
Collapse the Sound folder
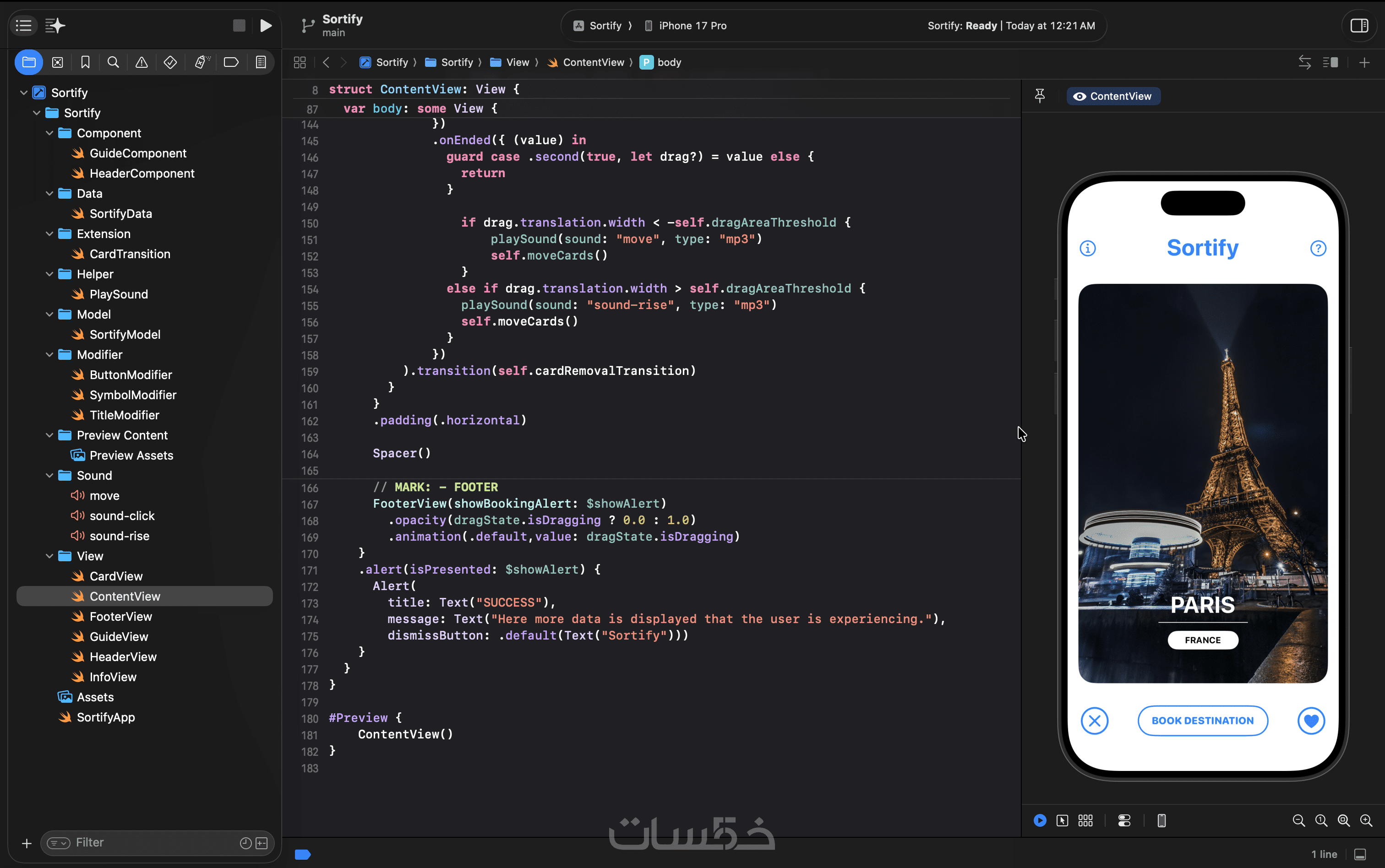tap(49, 475)
